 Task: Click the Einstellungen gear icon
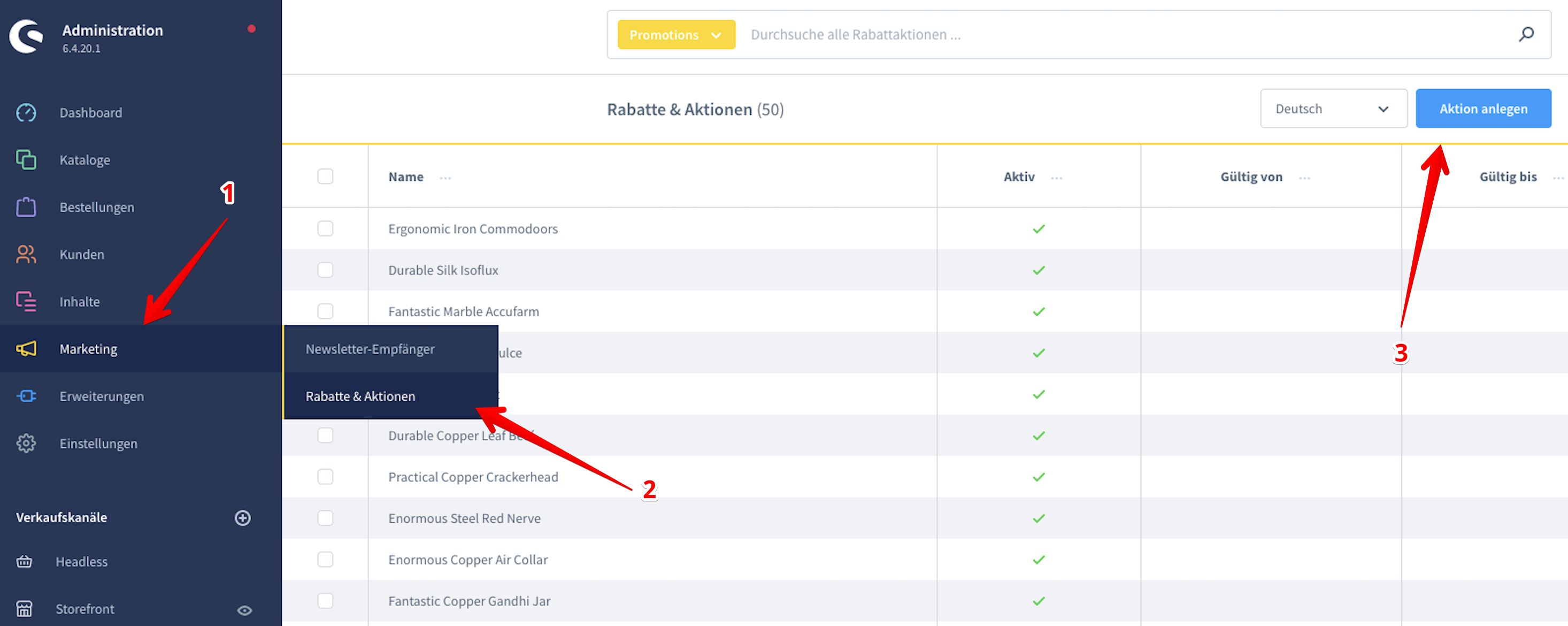tap(26, 444)
